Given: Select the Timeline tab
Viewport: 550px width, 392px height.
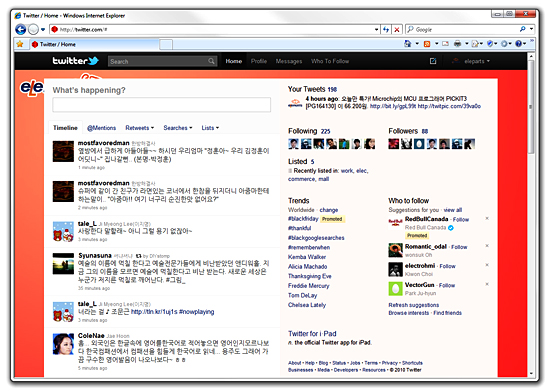Looking at the screenshot, I should (65, 128).
